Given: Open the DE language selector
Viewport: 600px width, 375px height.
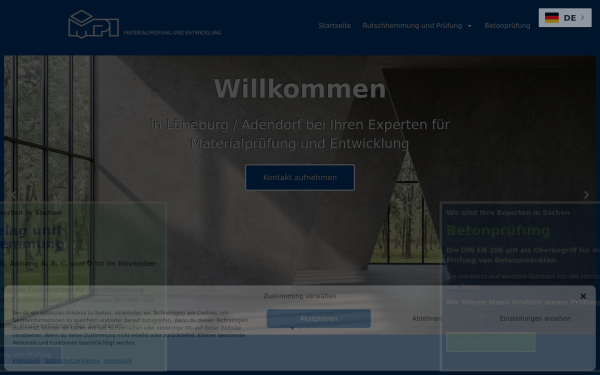Looking at the screenshot, I should pos(565,18).
